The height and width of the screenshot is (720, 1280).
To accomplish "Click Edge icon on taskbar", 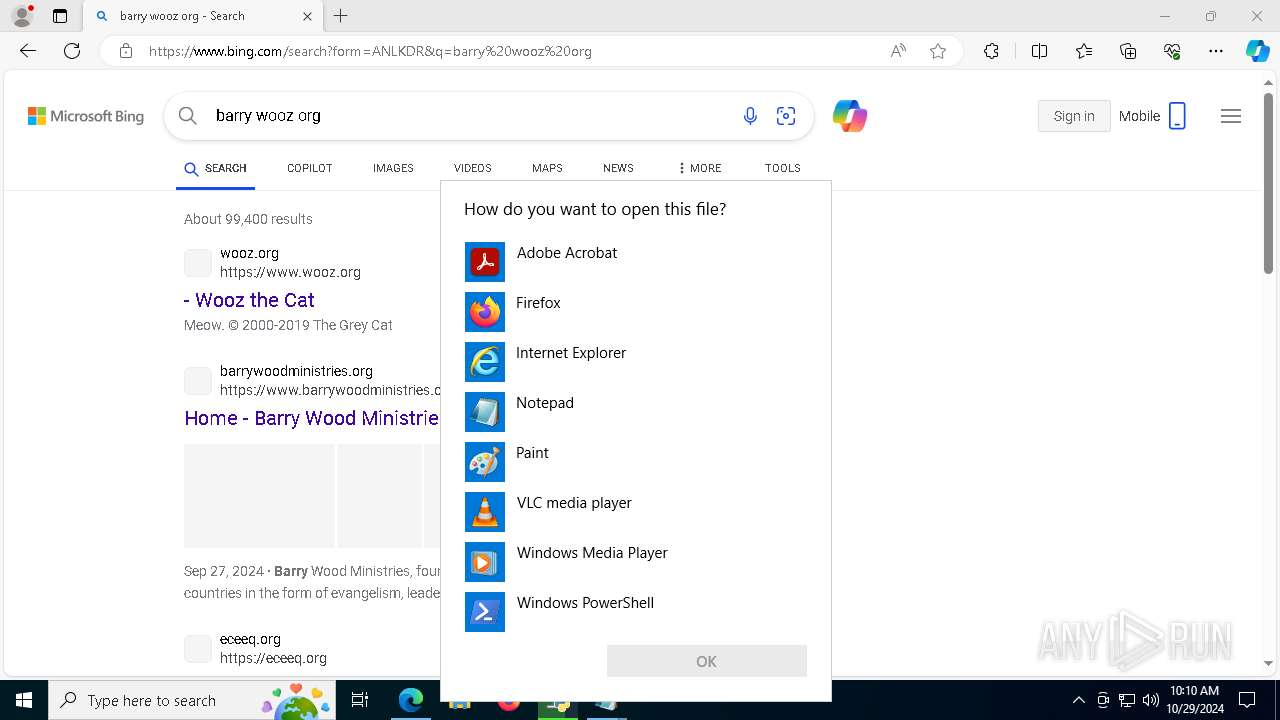I will tap(411, 700).
